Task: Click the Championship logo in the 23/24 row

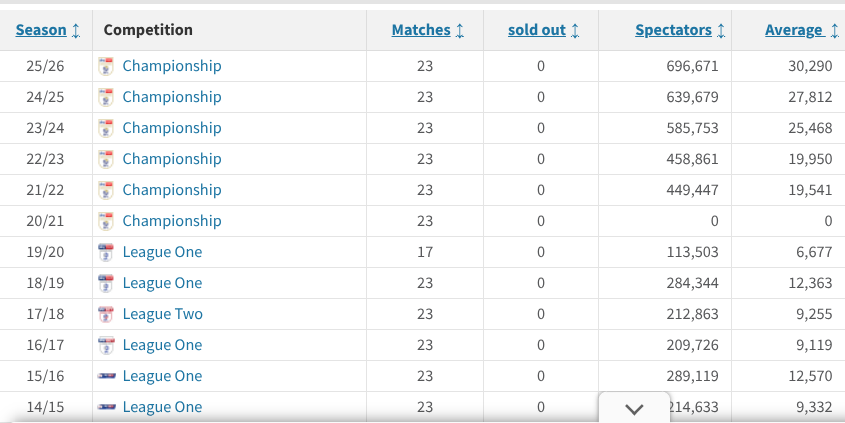Action: [106, 128]
